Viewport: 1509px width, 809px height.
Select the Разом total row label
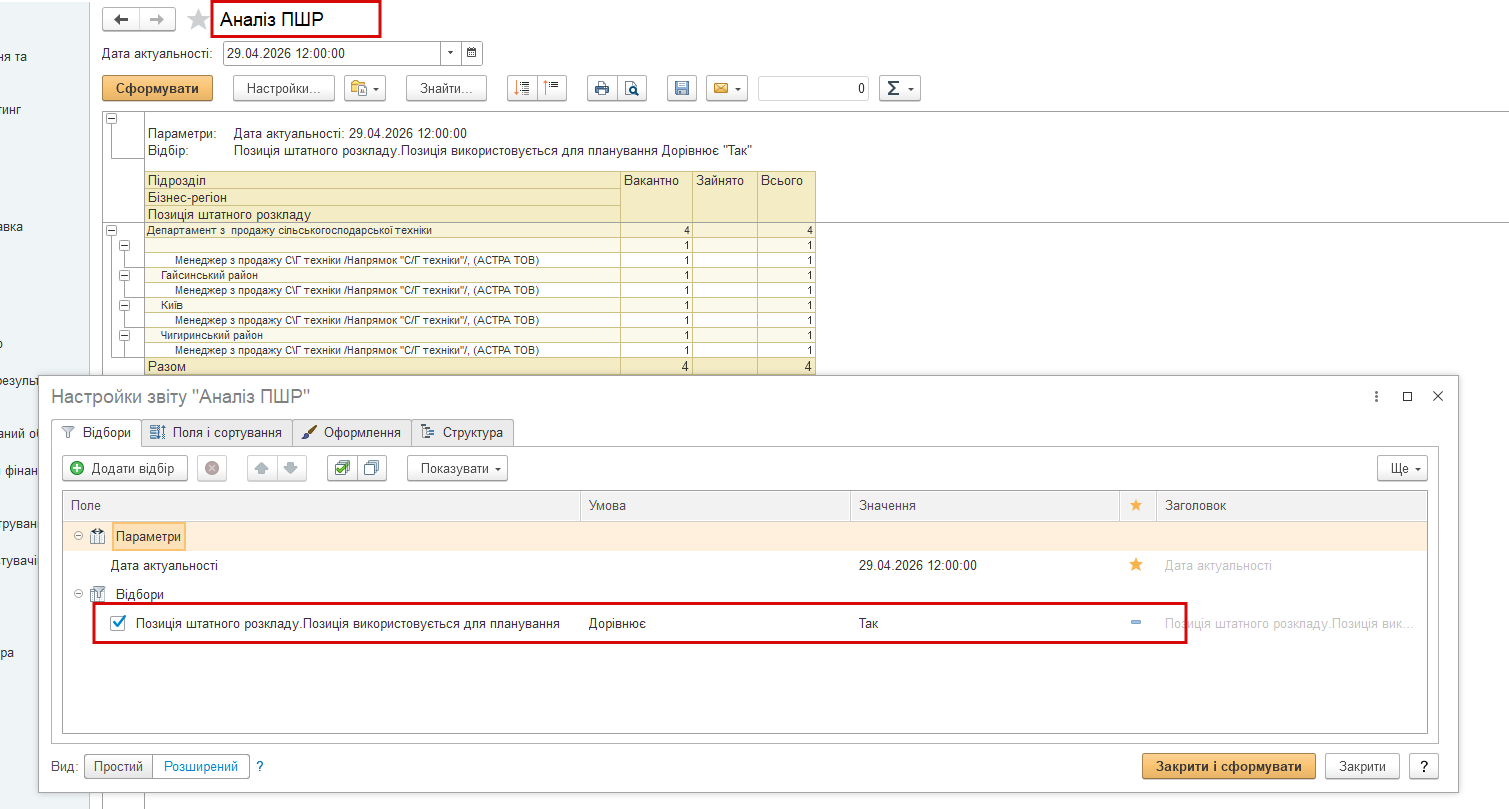[x=167, y=367]
